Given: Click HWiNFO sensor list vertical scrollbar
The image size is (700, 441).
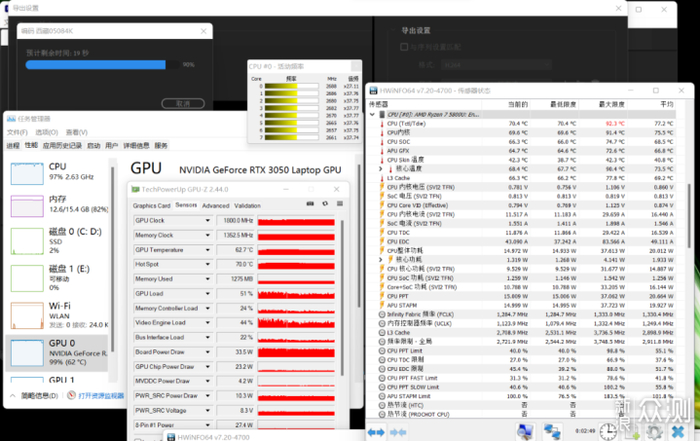Looking at the screenshot, I should tap(689, 214).
